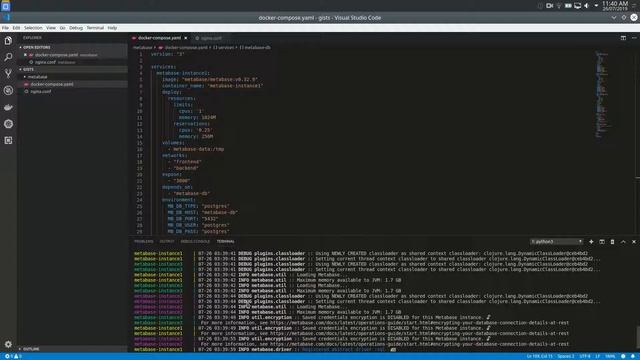The image size is (640, 360).
Task: Click the metabase-db breadcrumb segment
Action: pyautogui.click(x=255, y=47)
